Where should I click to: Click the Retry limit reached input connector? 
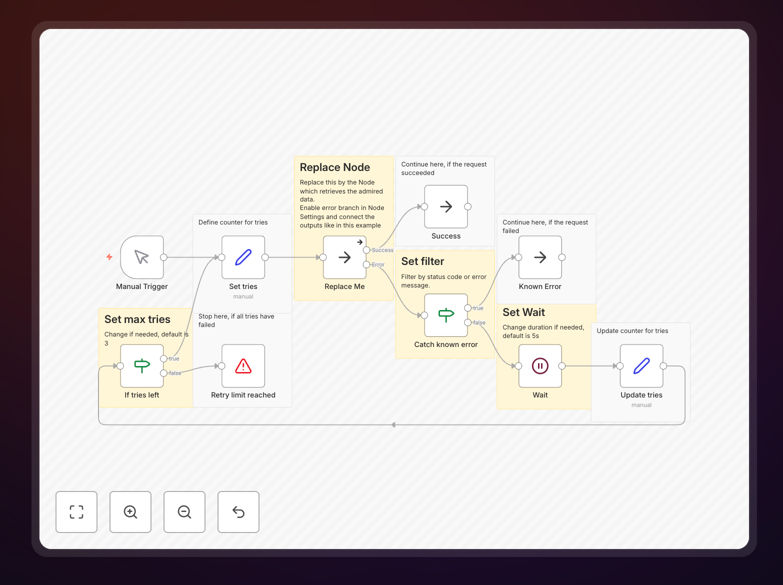(x=222, y=366)
